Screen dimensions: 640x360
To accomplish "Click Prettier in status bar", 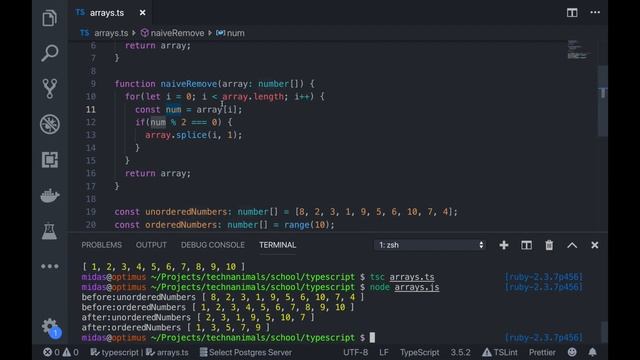I will click(542, 352).
